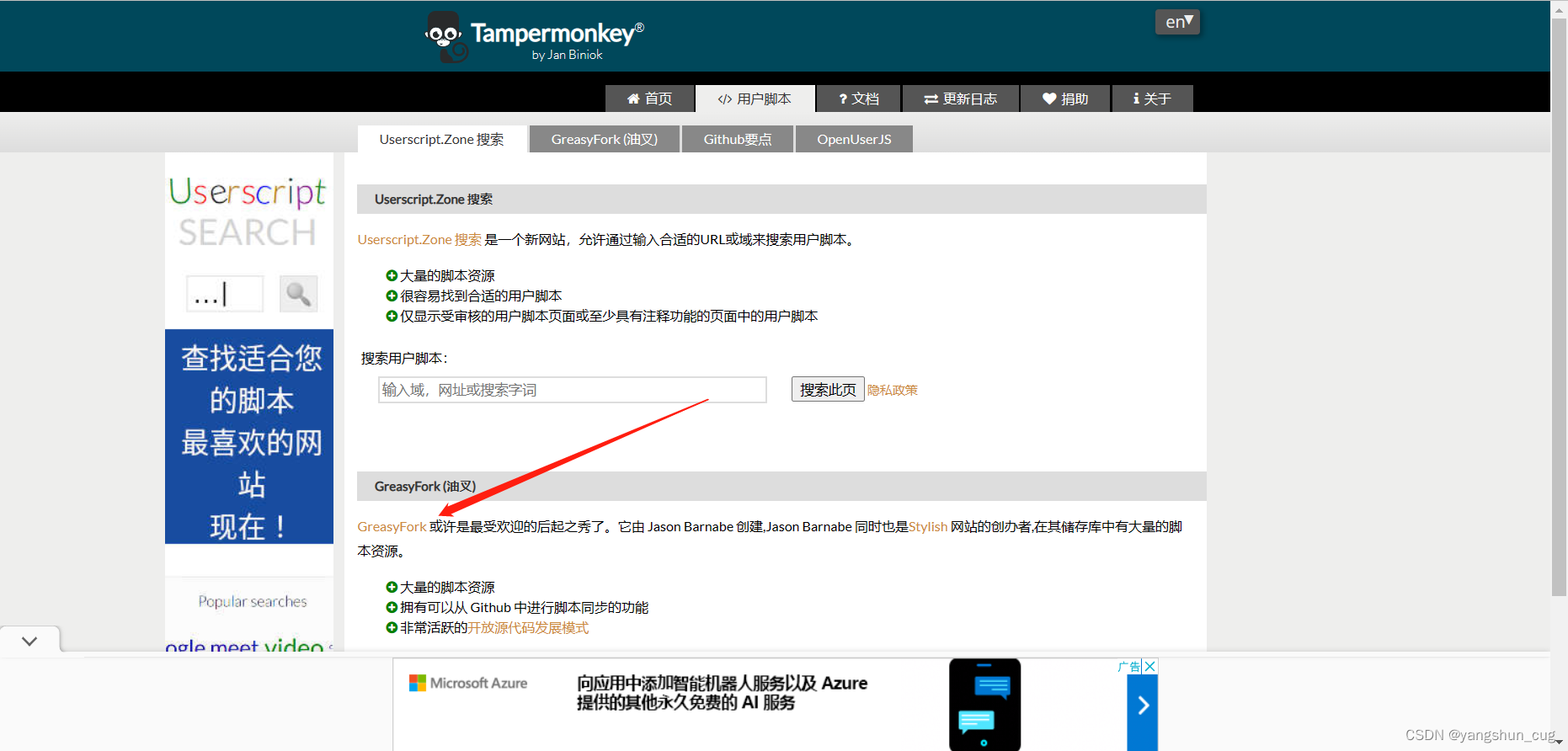Click the Userscript.Zone 搜索 section header
This screenshot has width=1568, height=751.
(781, 200)
